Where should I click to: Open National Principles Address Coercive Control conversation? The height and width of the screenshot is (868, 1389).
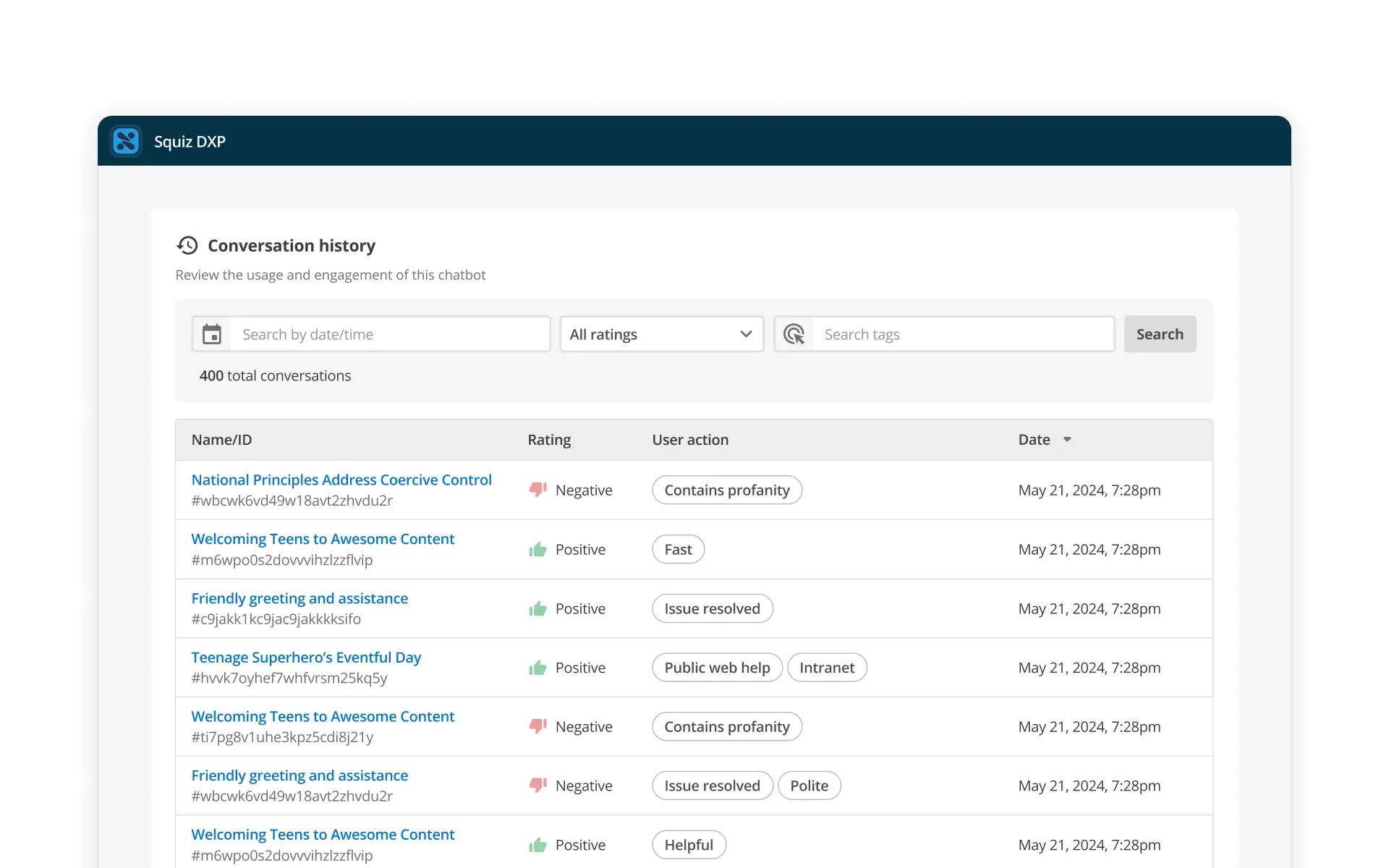pyautogui.click(x=341, y=480)
